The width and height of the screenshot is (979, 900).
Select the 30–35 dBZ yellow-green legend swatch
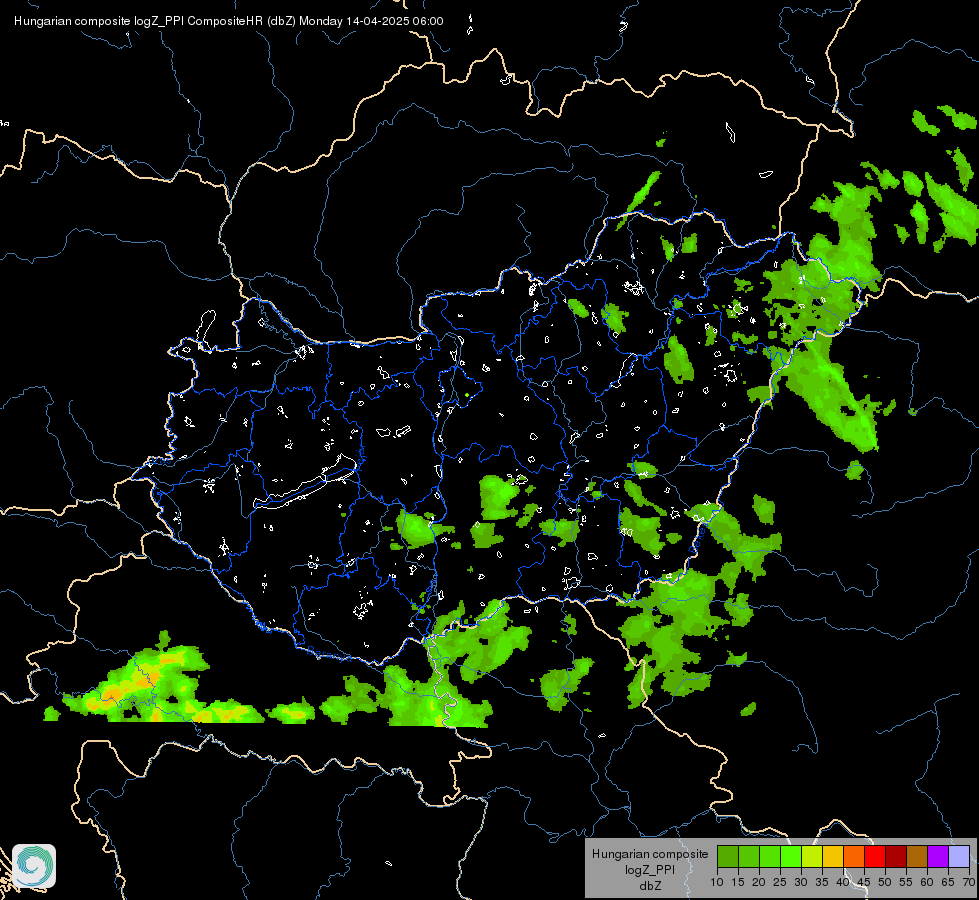click(812, 856)
